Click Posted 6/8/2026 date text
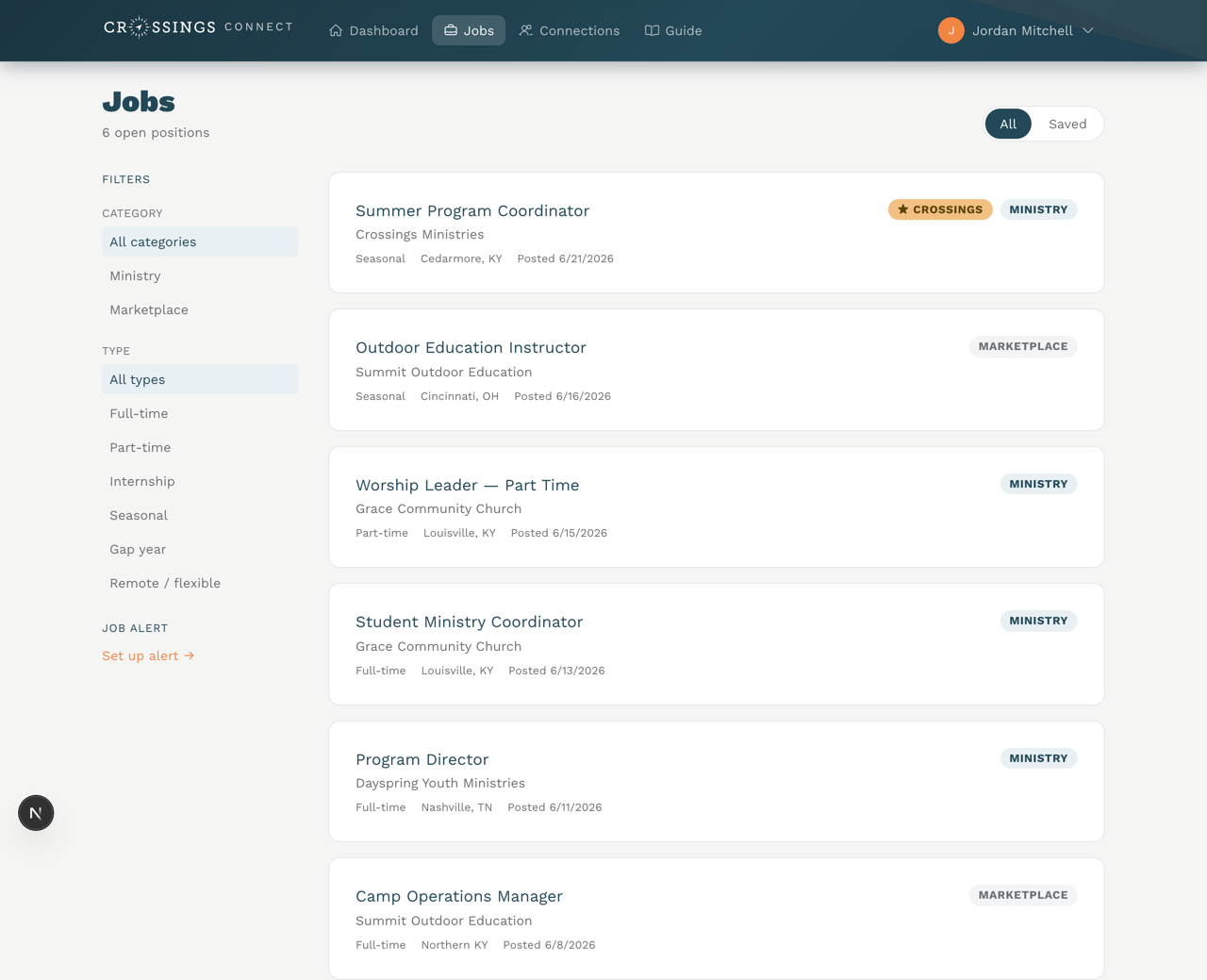 (x=549, y=945)
